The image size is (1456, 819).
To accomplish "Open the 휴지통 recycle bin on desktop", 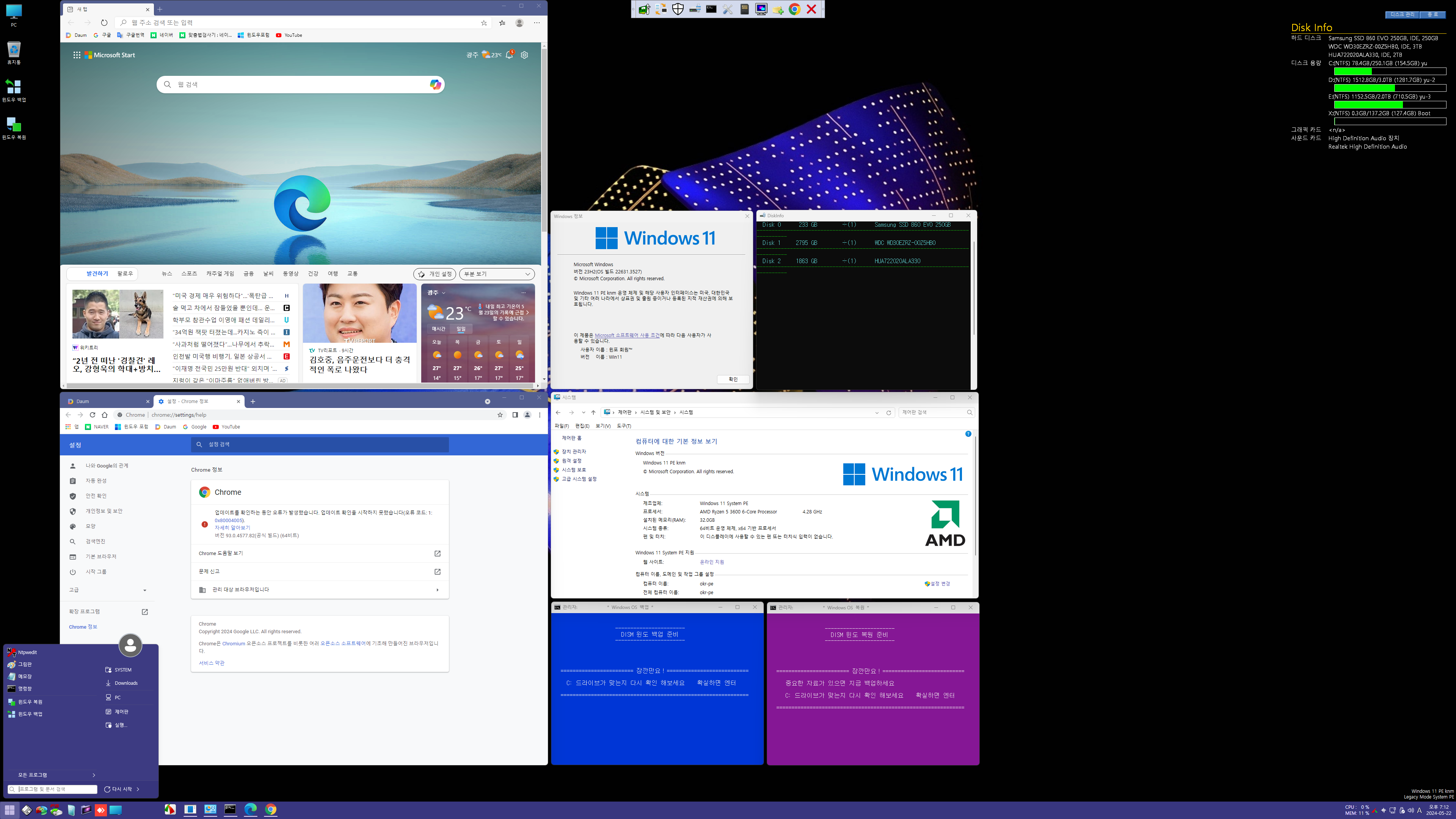I will tap(14, 53).
